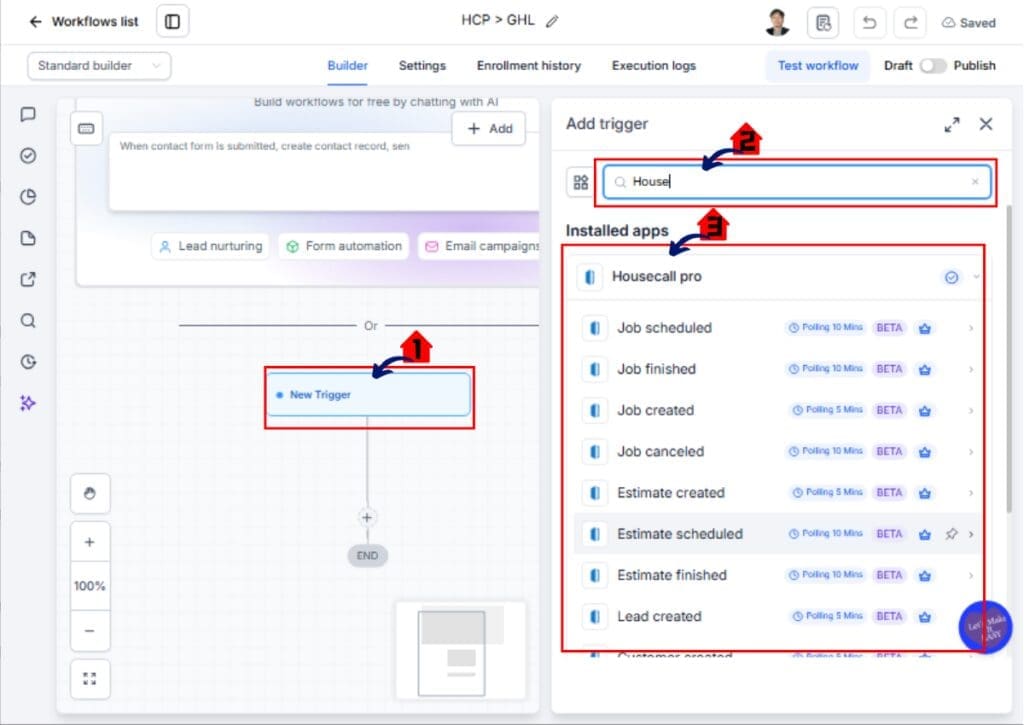Open chevron on Job finished row
1024x725 pixels.
971,369
